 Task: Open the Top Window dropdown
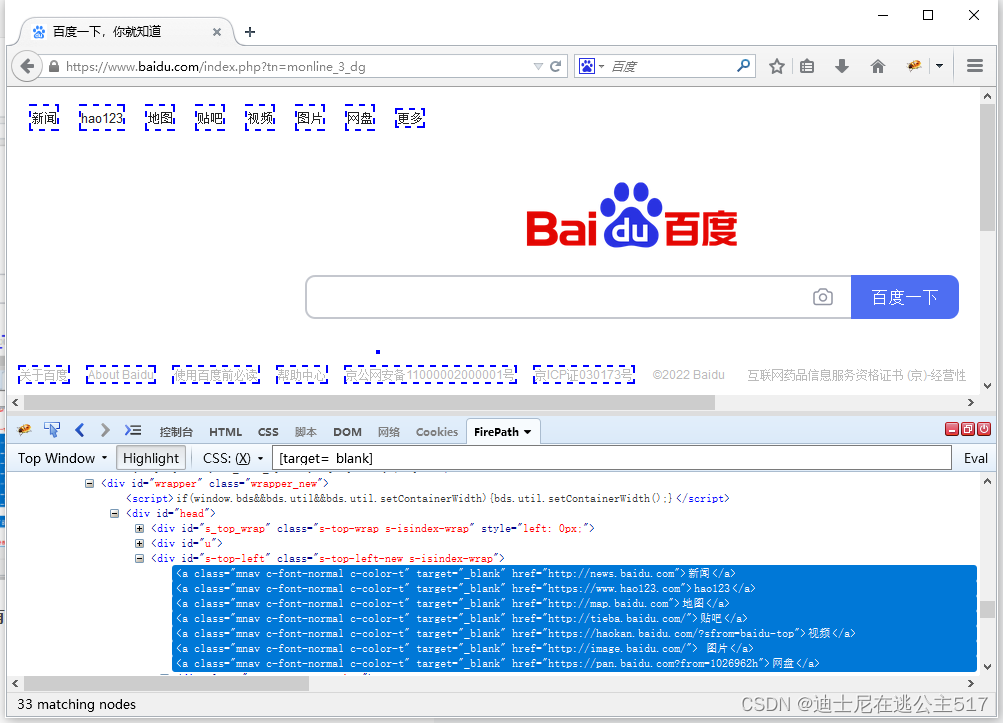tap(62, 458)
